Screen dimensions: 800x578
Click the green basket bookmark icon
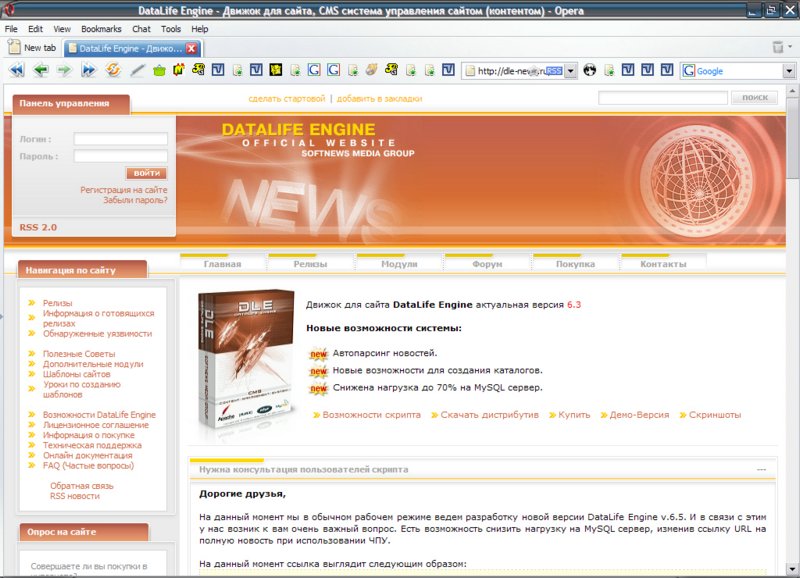tap(159, 70)
